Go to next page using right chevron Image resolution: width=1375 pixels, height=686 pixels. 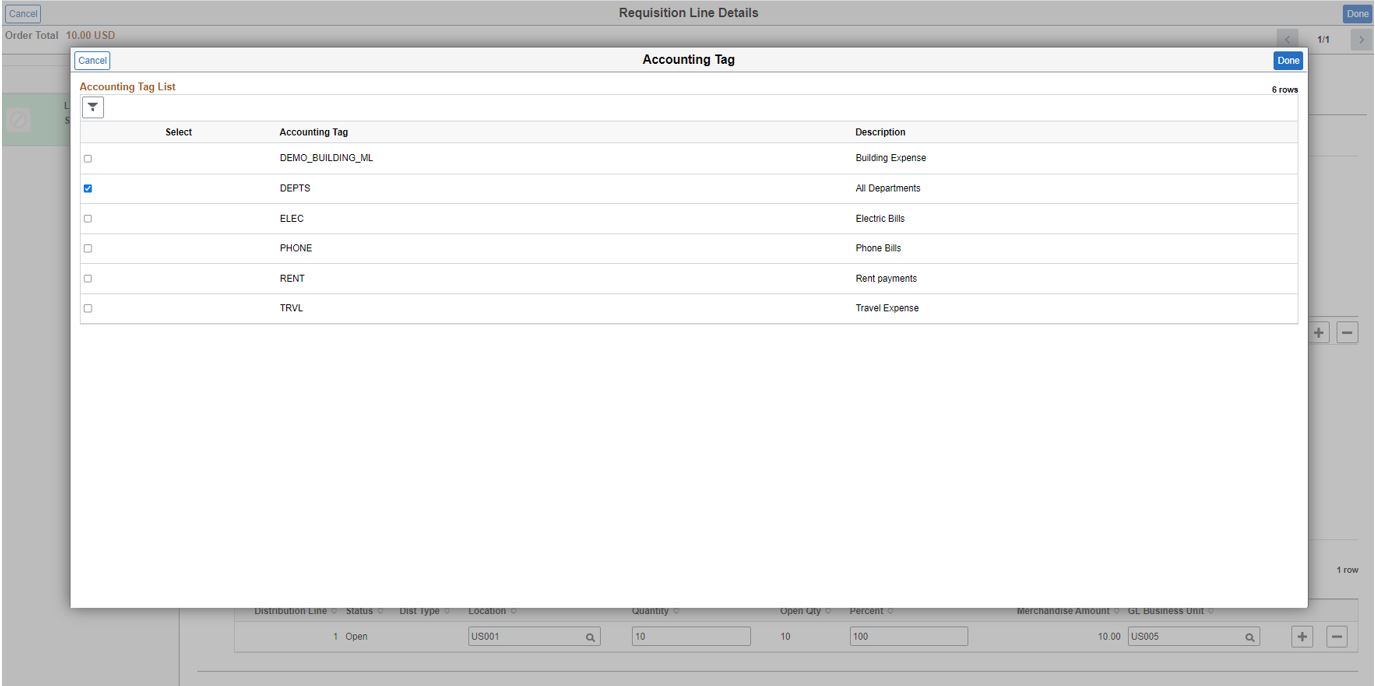(1359, 37)
